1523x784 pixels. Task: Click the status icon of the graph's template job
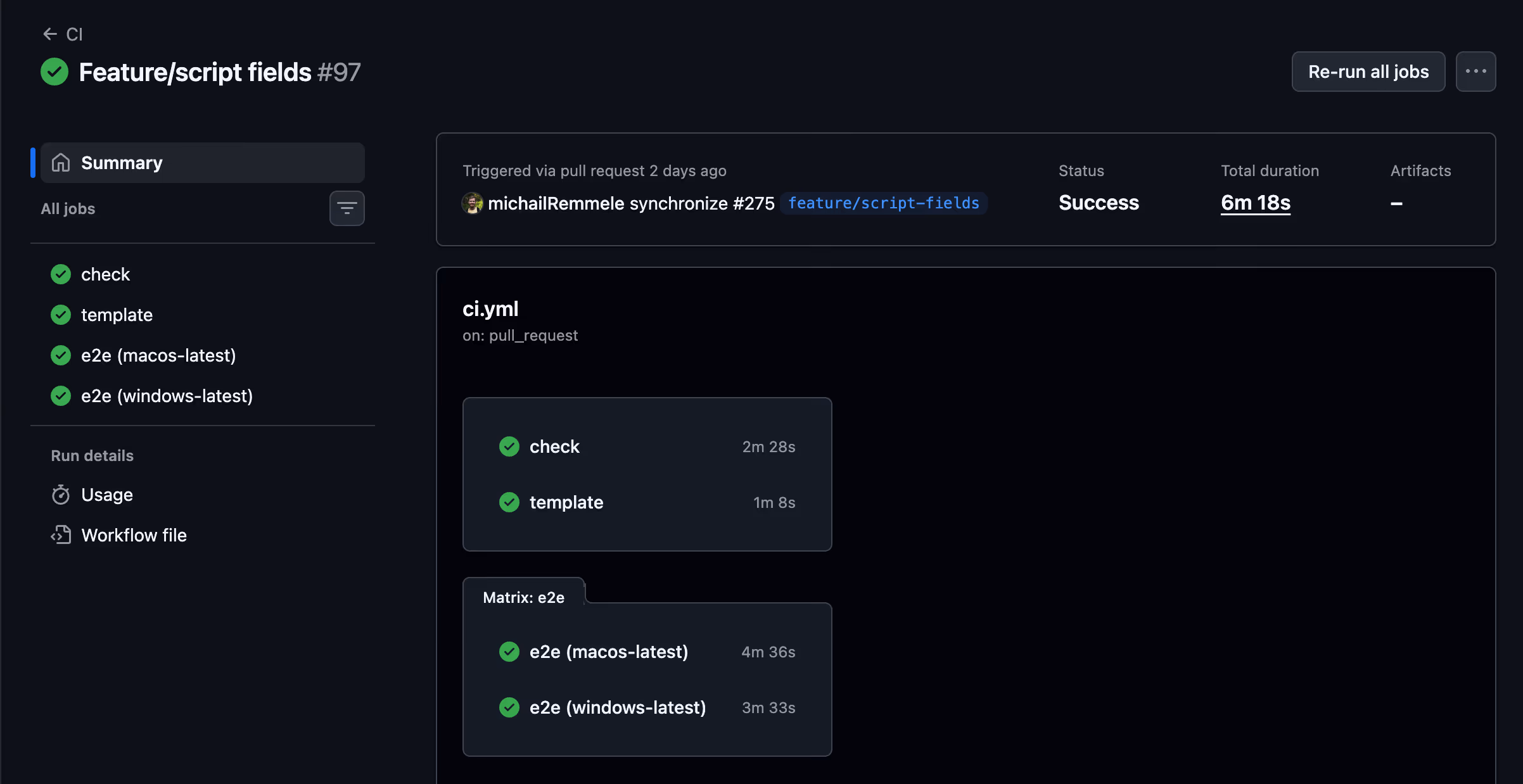[509, 502]
